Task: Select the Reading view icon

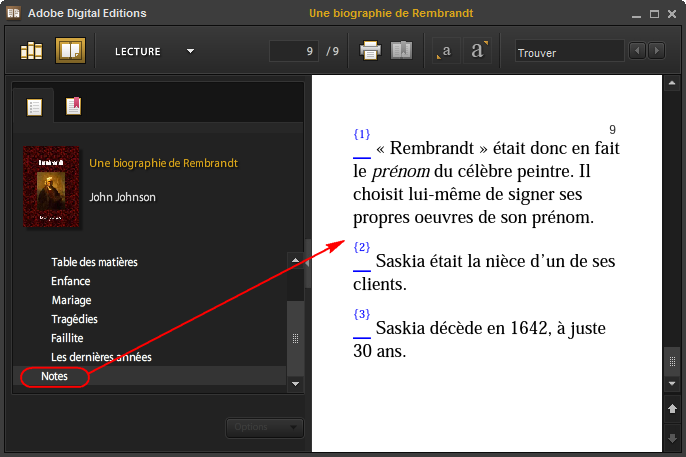Action: pos(70,51)
